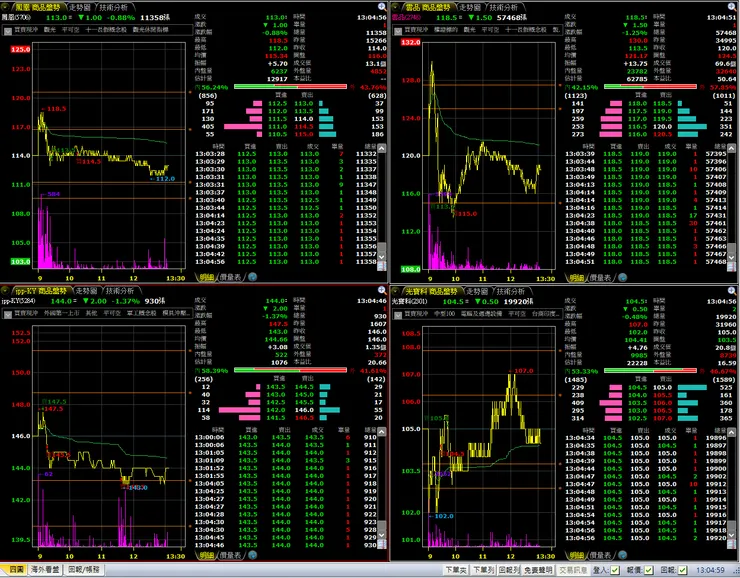Viewport: 740px width, 578px height.
Task: Click the bid/ask ratio bar in 雷品 panel
Action: [x=650, y=87]
